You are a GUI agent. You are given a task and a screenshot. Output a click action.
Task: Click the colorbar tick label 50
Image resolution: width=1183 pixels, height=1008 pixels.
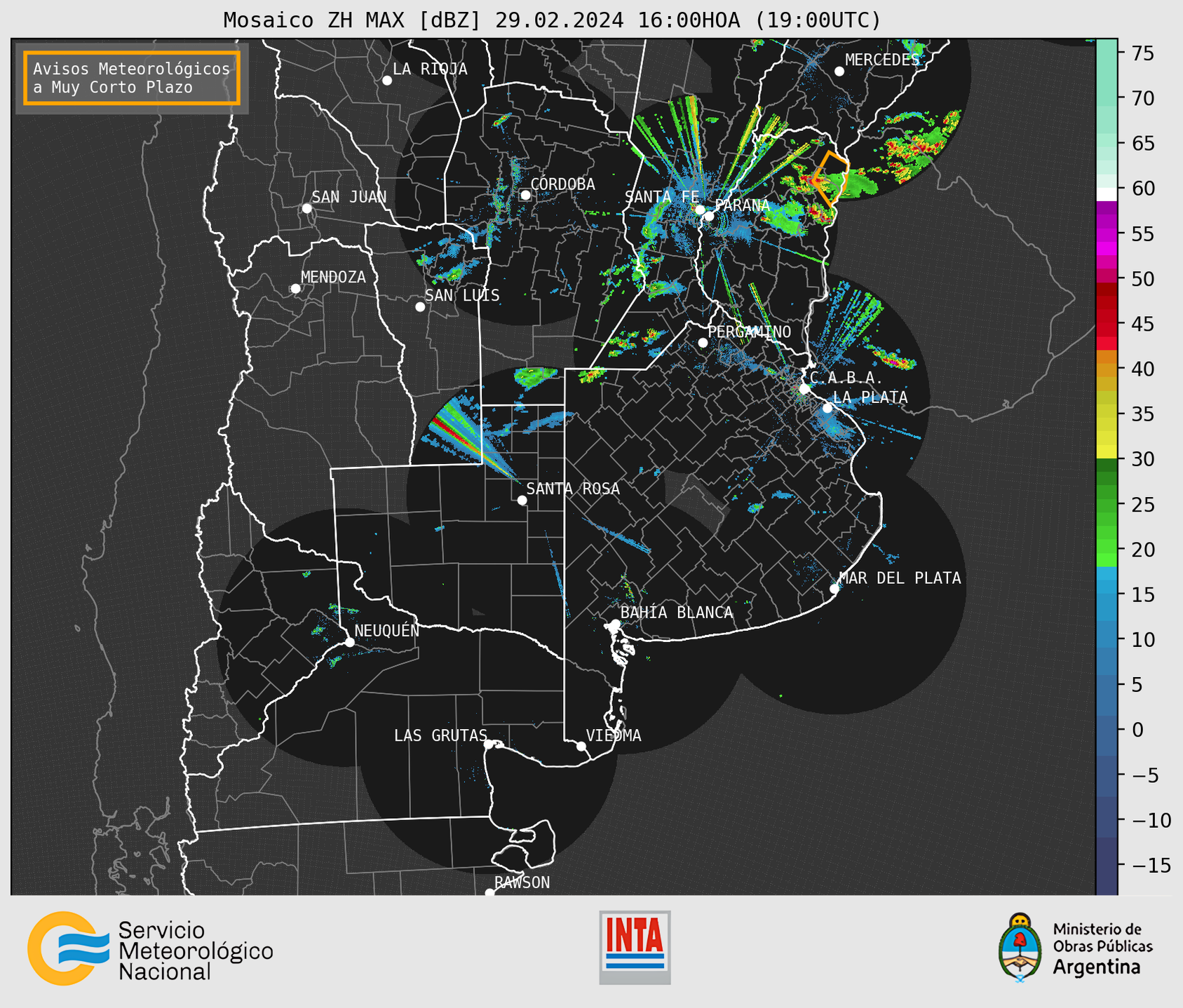coord(1143,279)
